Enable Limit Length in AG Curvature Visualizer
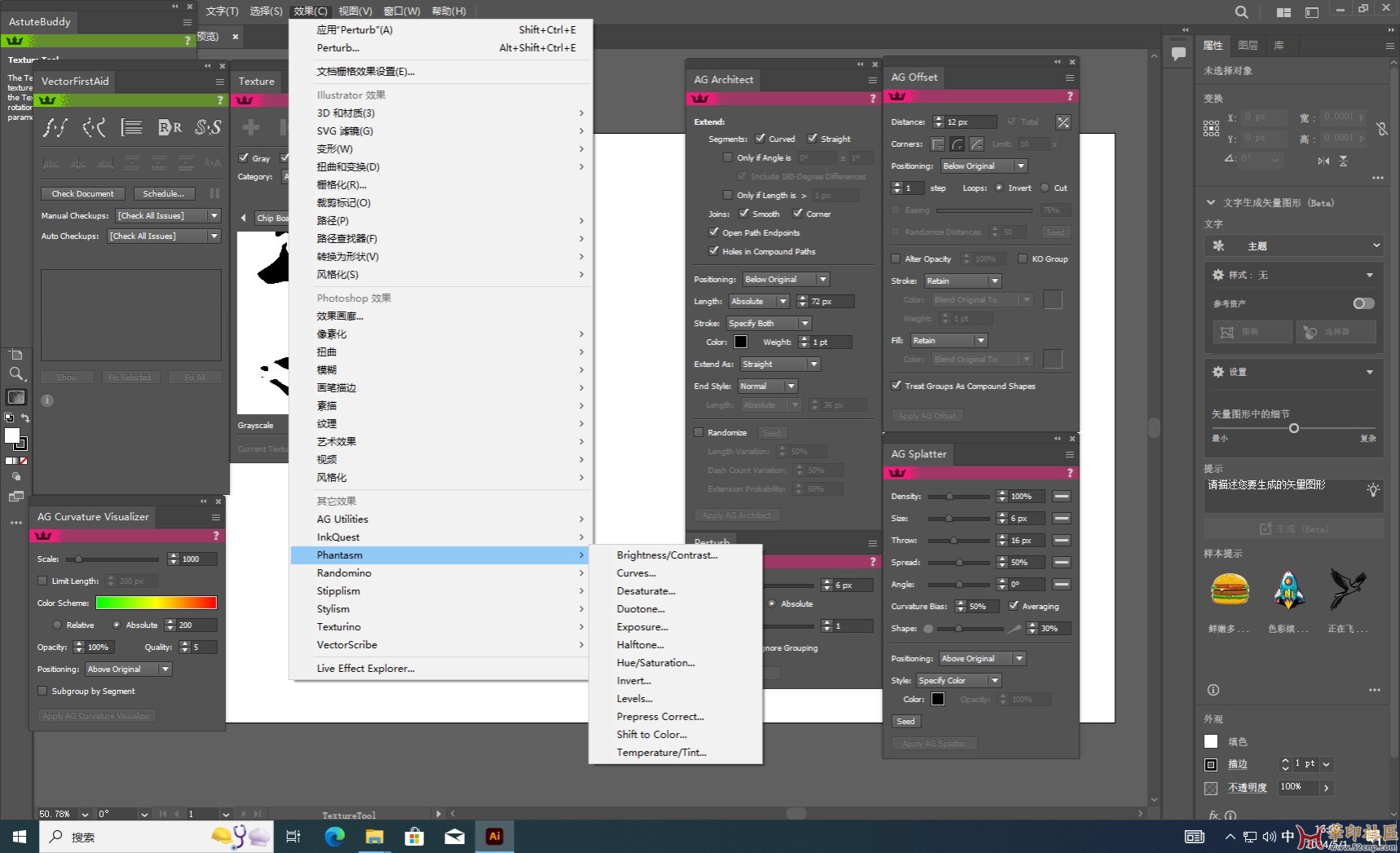 [42, 581]
